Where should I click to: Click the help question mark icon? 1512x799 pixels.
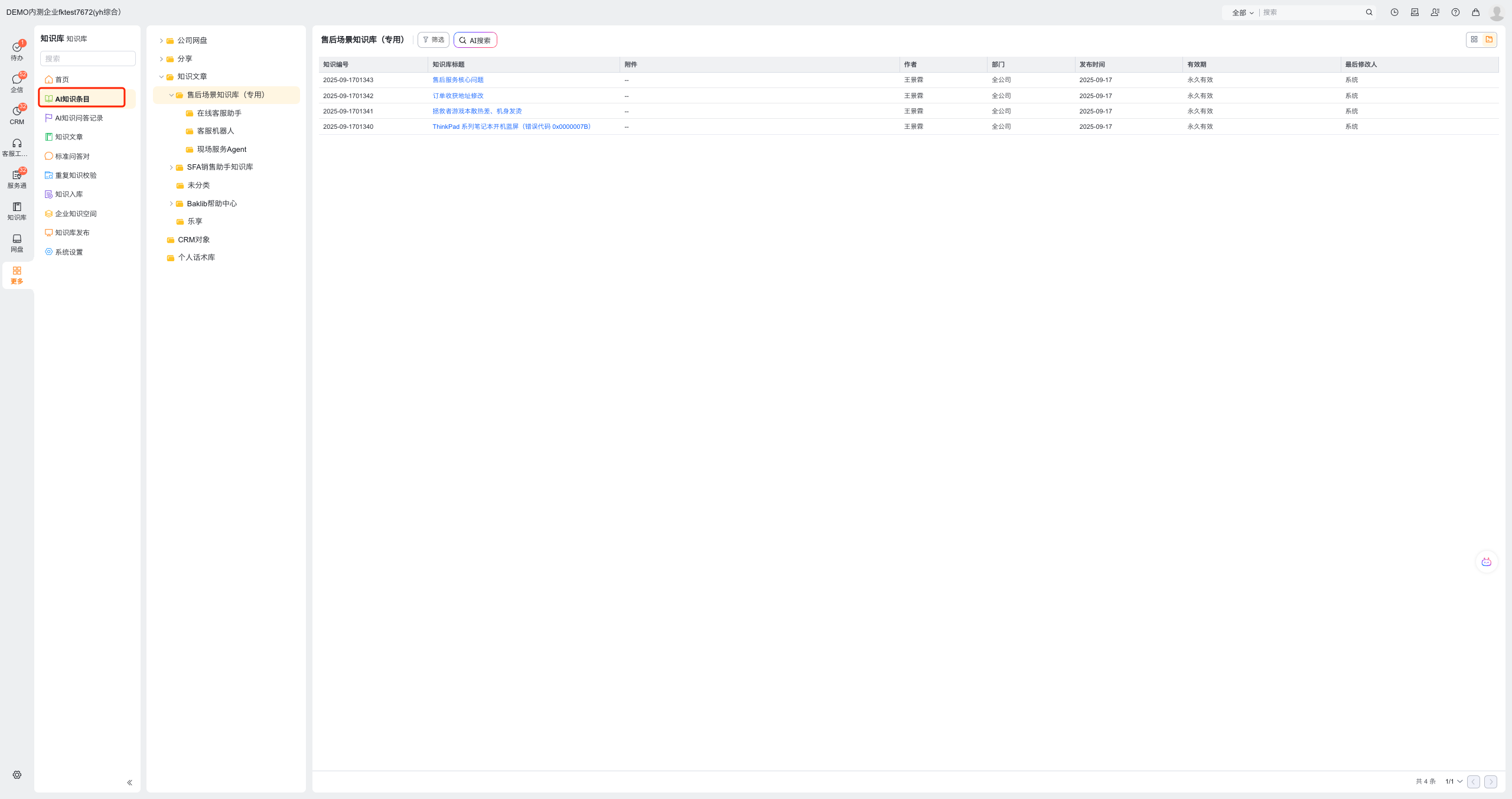1455,12
